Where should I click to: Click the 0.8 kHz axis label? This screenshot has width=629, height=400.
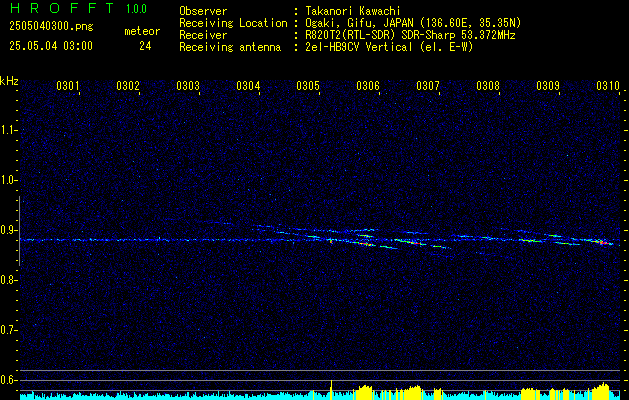(x=9, y=280)
